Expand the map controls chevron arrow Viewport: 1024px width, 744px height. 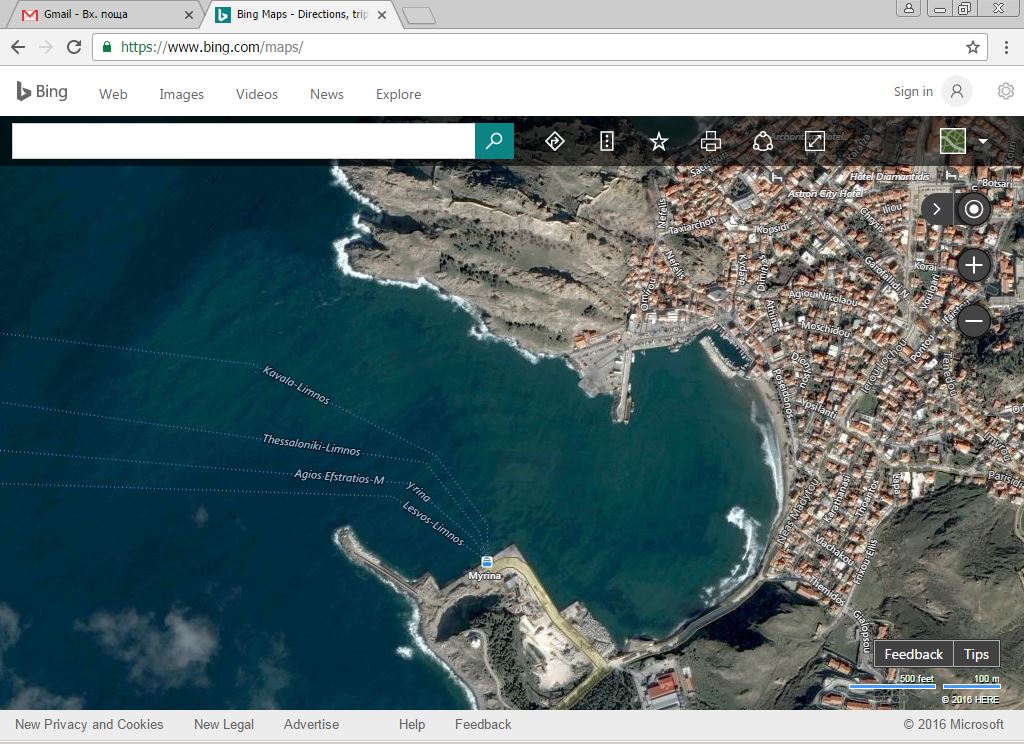937,209
